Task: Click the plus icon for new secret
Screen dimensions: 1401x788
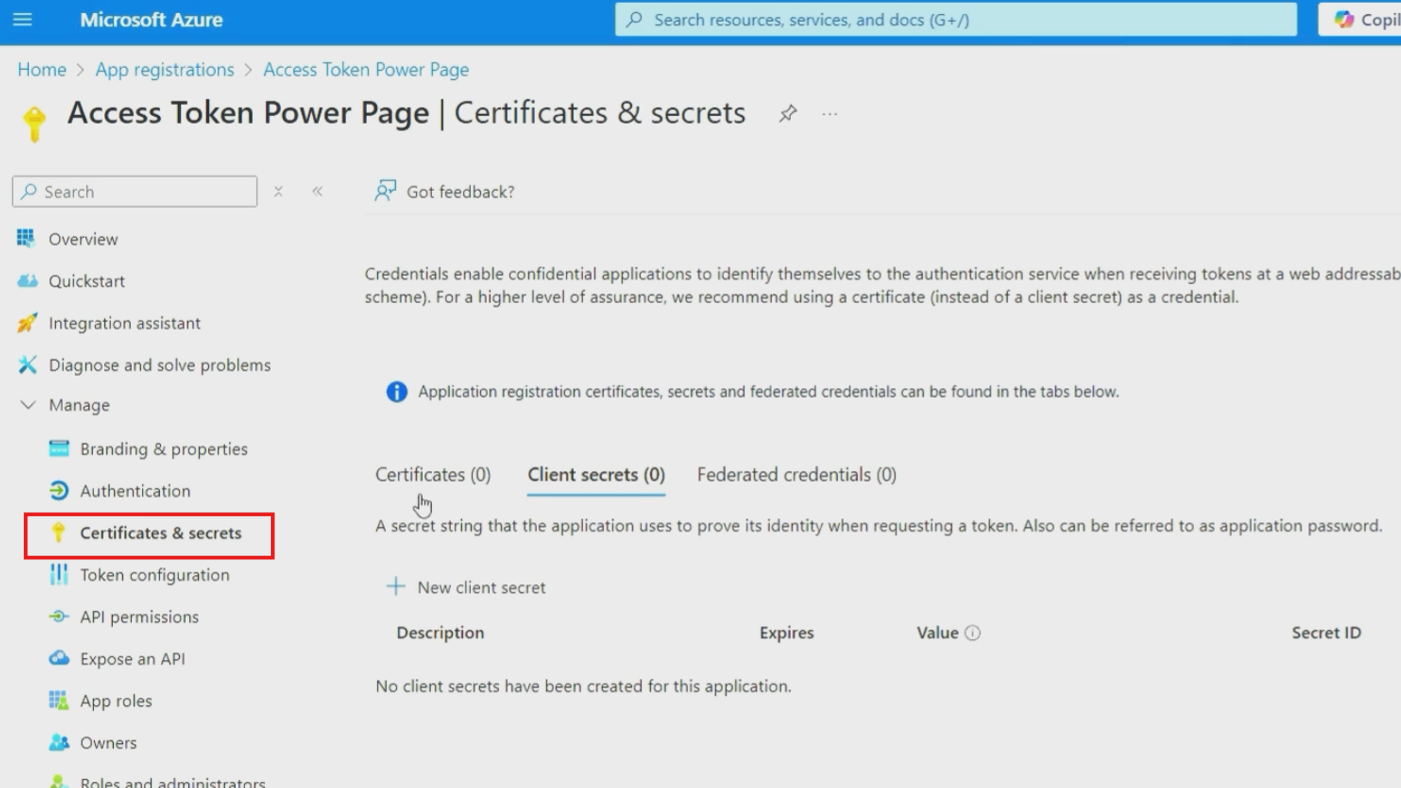Action: tap(396, 587)
